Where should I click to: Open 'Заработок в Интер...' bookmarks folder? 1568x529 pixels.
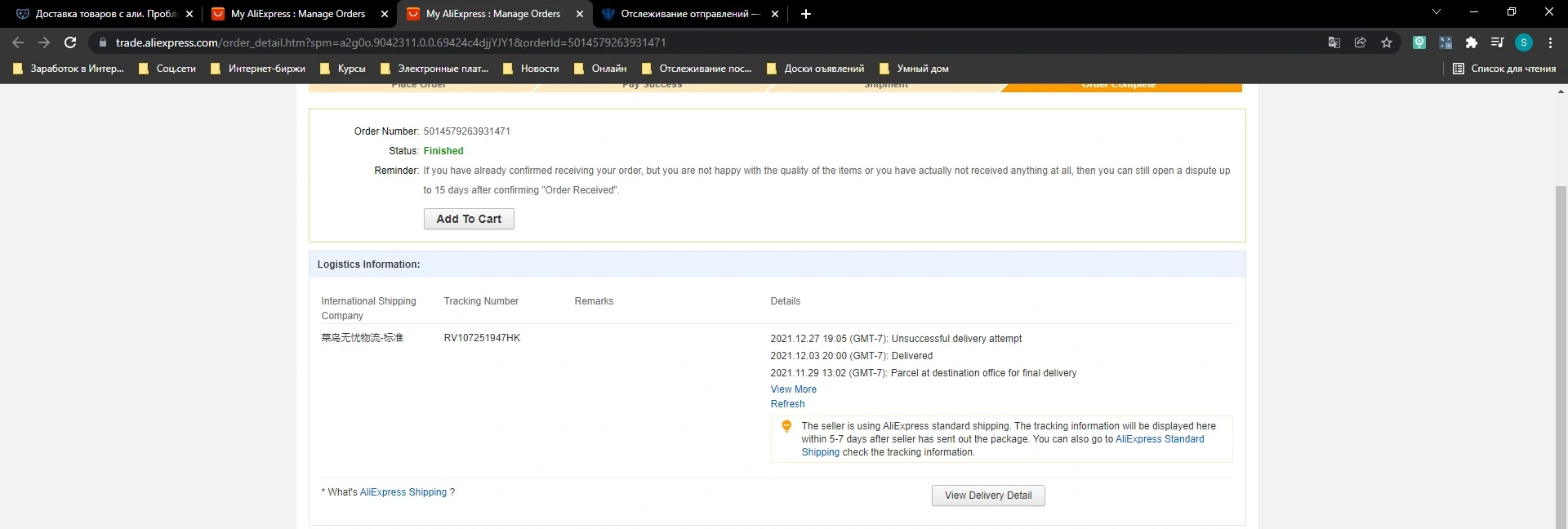pos(69,69)
